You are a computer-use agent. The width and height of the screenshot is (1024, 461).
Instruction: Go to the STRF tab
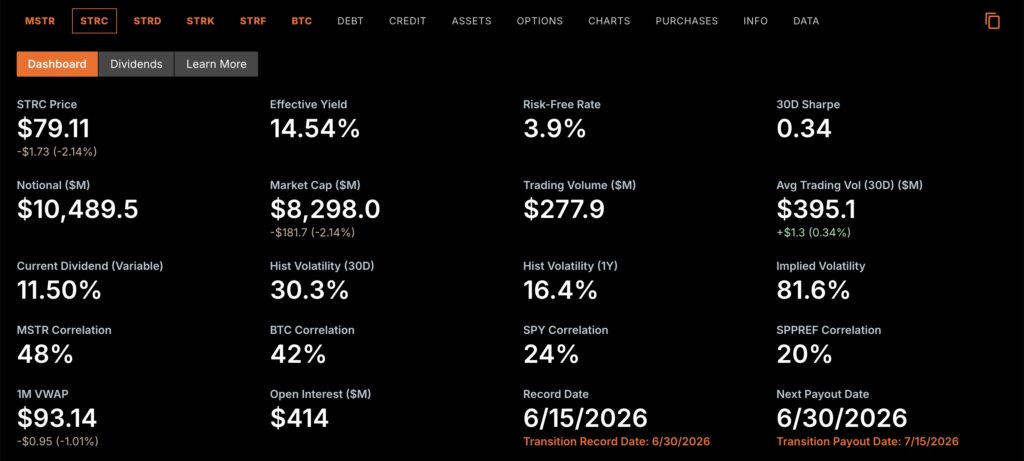[253, 21]
